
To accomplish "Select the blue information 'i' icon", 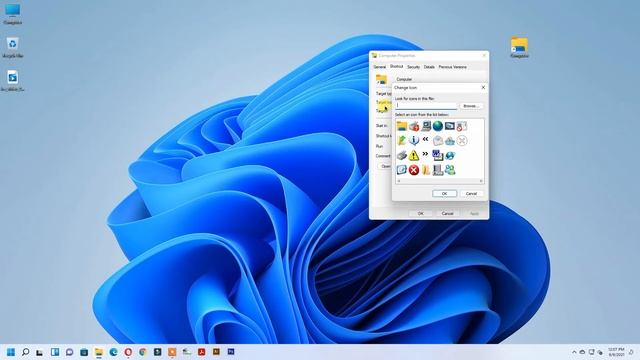I will (414, 140).
